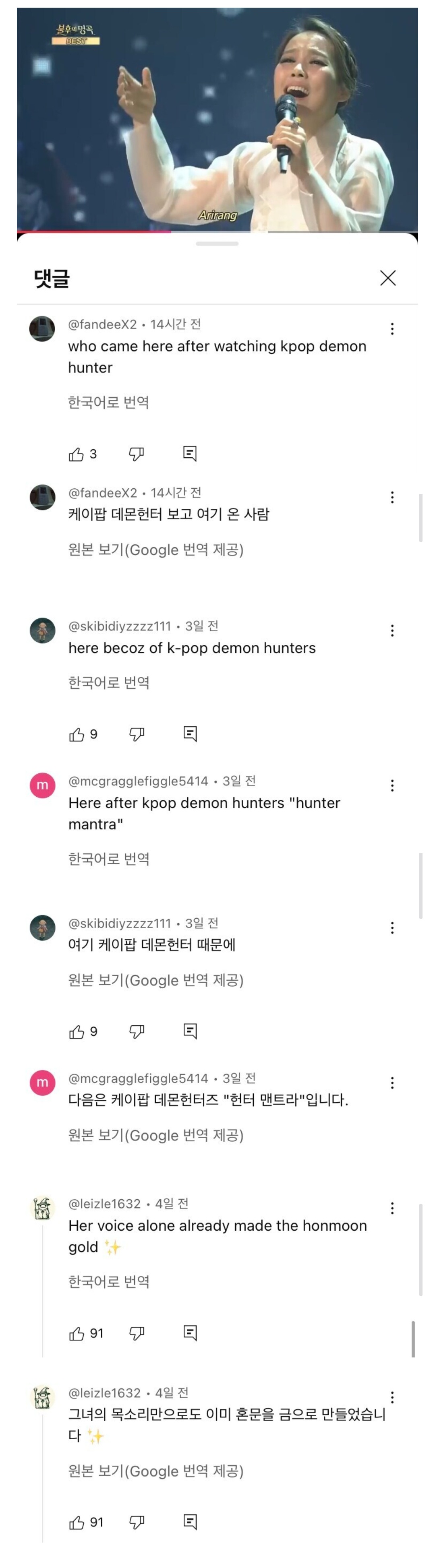435x1568 pixels.
Task: Reply to the 'Her voice alone' comment
Action: pyautogui.click(x=190, y=1333)
